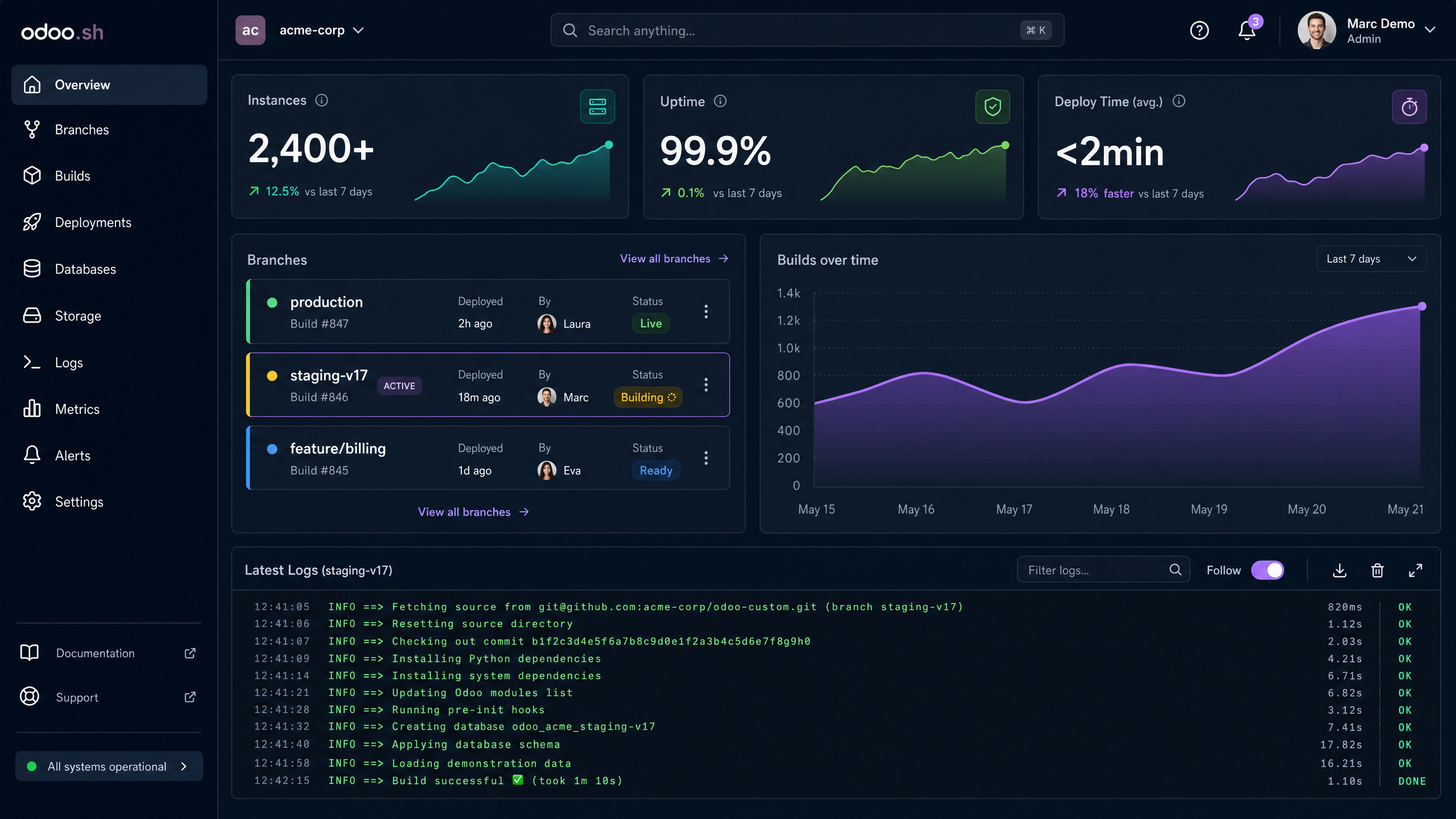Viewport: 1456px width, 819px height.
Task: Expand the logs panel to fullscreen
Action: click(1416, 570)
